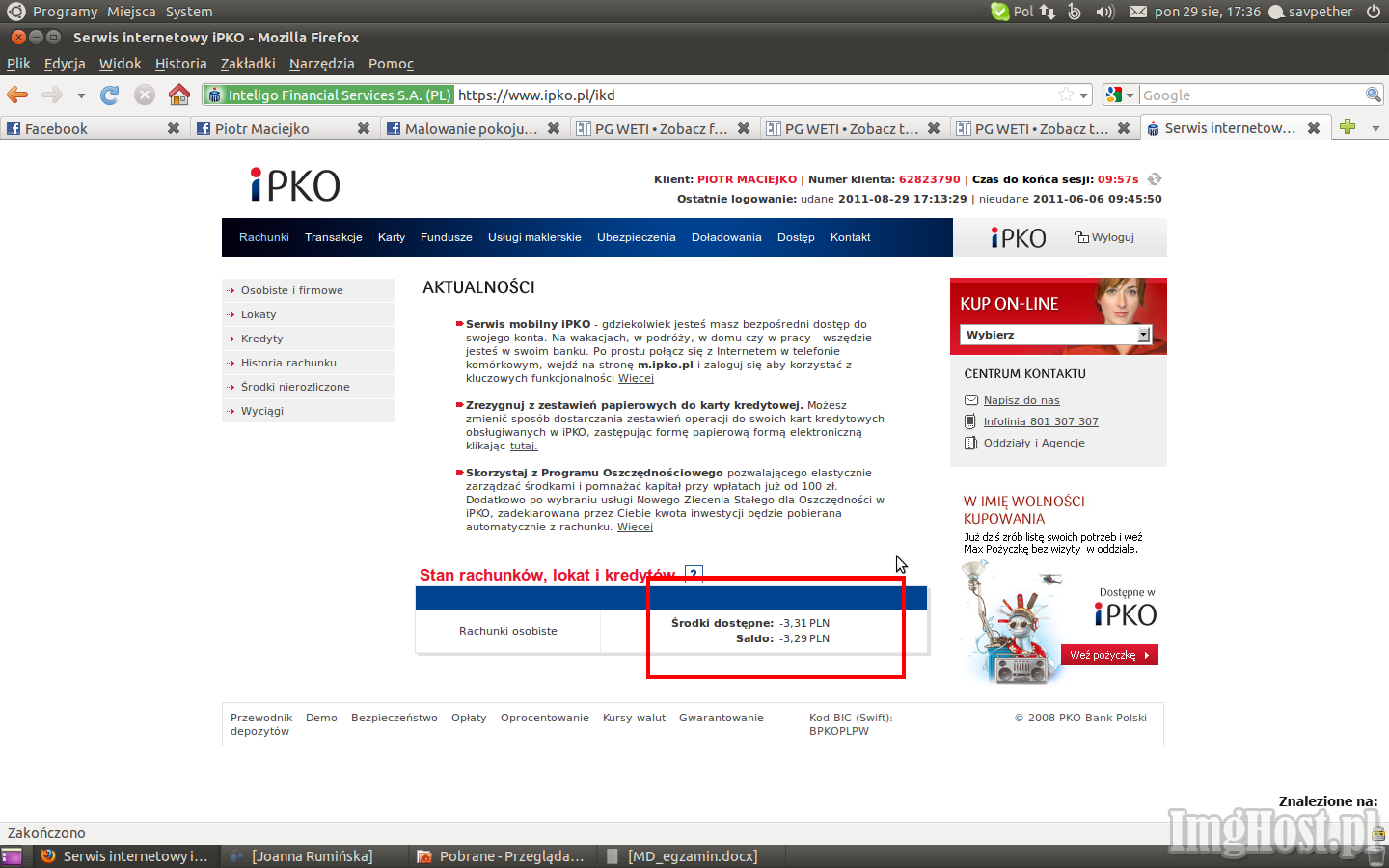Image resolution: width=1389 pixels, height=868 pixels.
Task: Switch to the Piotr Maciejko tab
Action: coord(284,128)
